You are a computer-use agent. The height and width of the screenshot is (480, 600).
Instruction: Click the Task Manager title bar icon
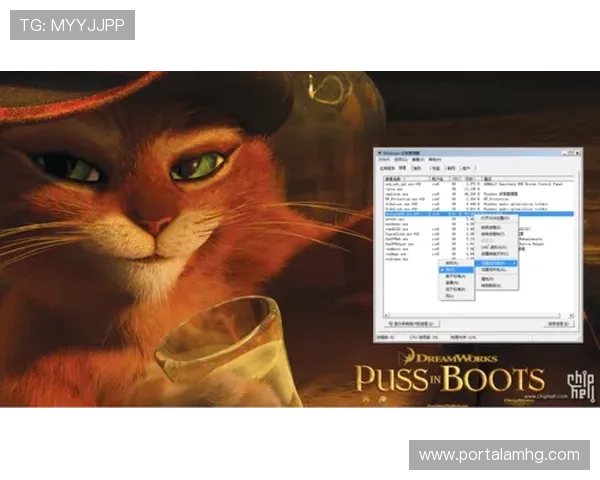[378, 151]
